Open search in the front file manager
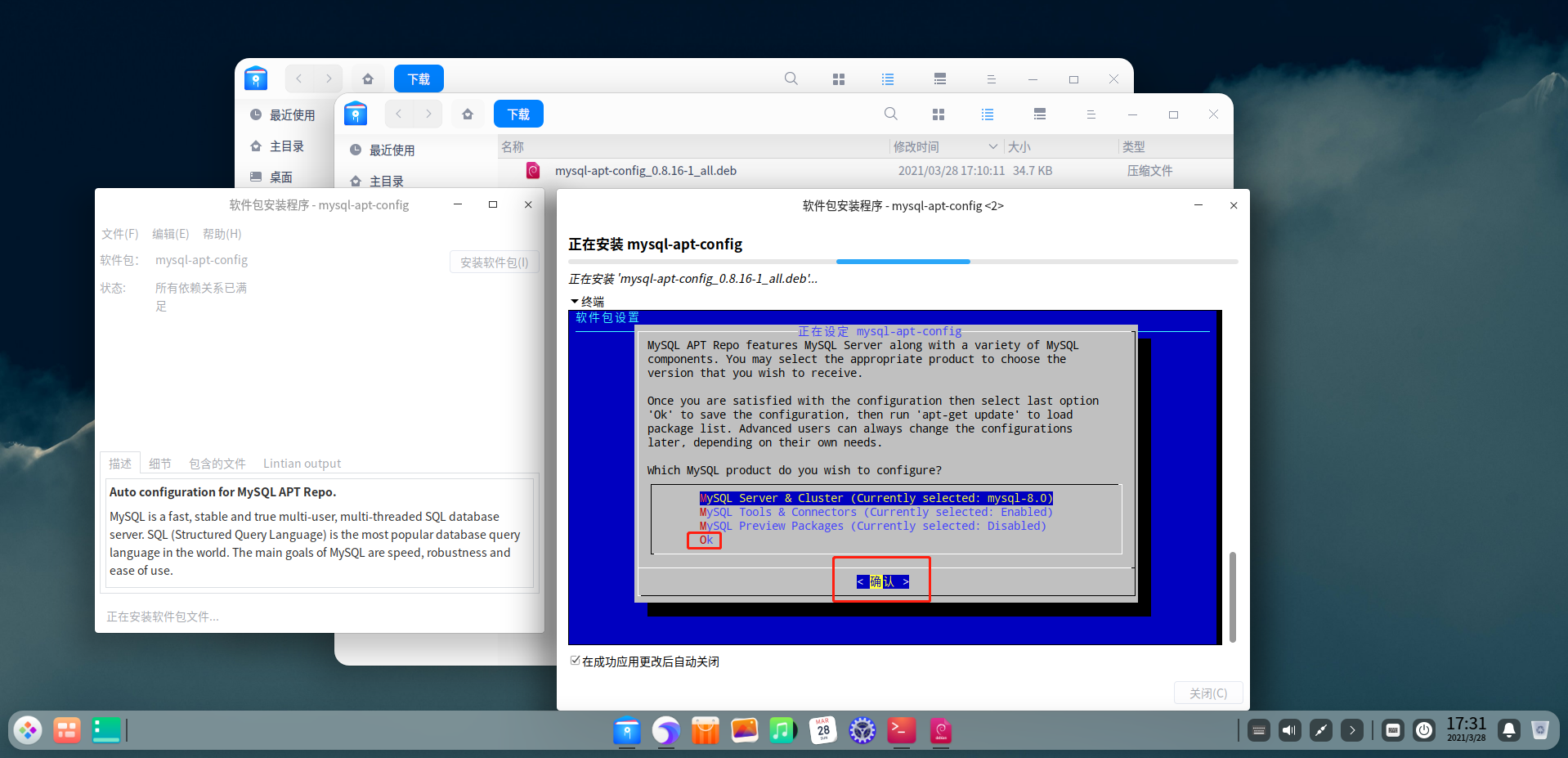This screenshot has width=1568, height=758. click(891, 114)
